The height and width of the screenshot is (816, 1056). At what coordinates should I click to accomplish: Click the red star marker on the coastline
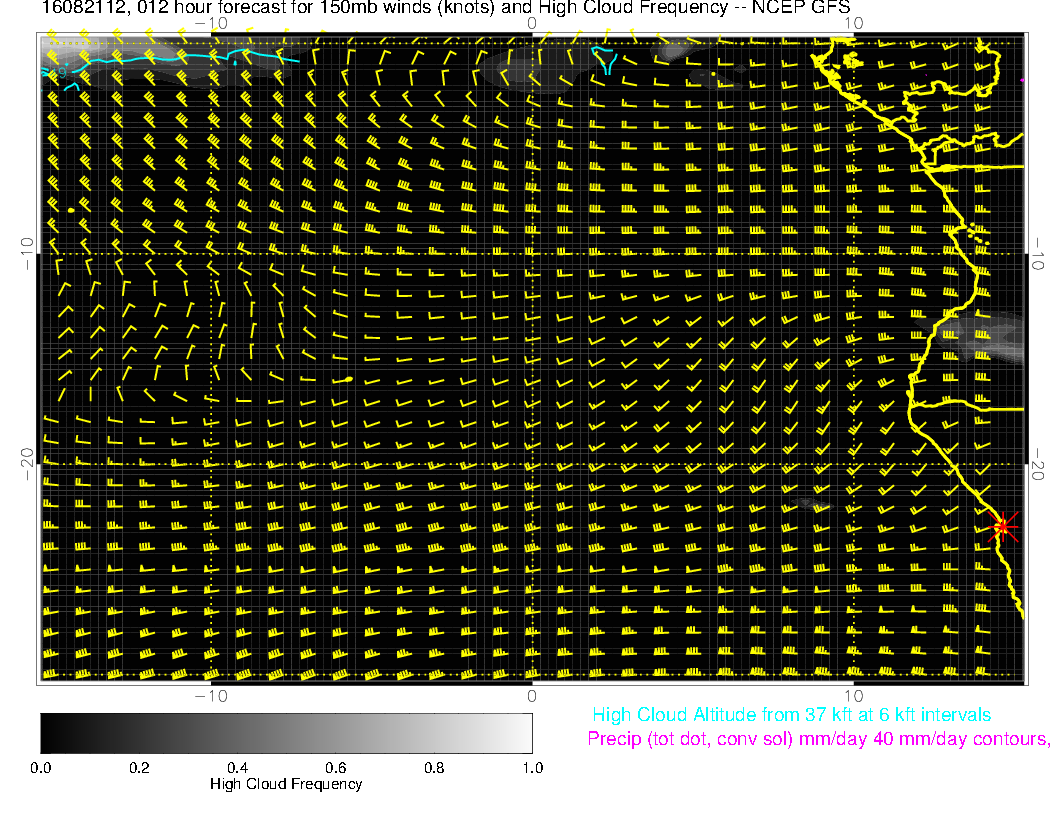[x=1002, y=525]
